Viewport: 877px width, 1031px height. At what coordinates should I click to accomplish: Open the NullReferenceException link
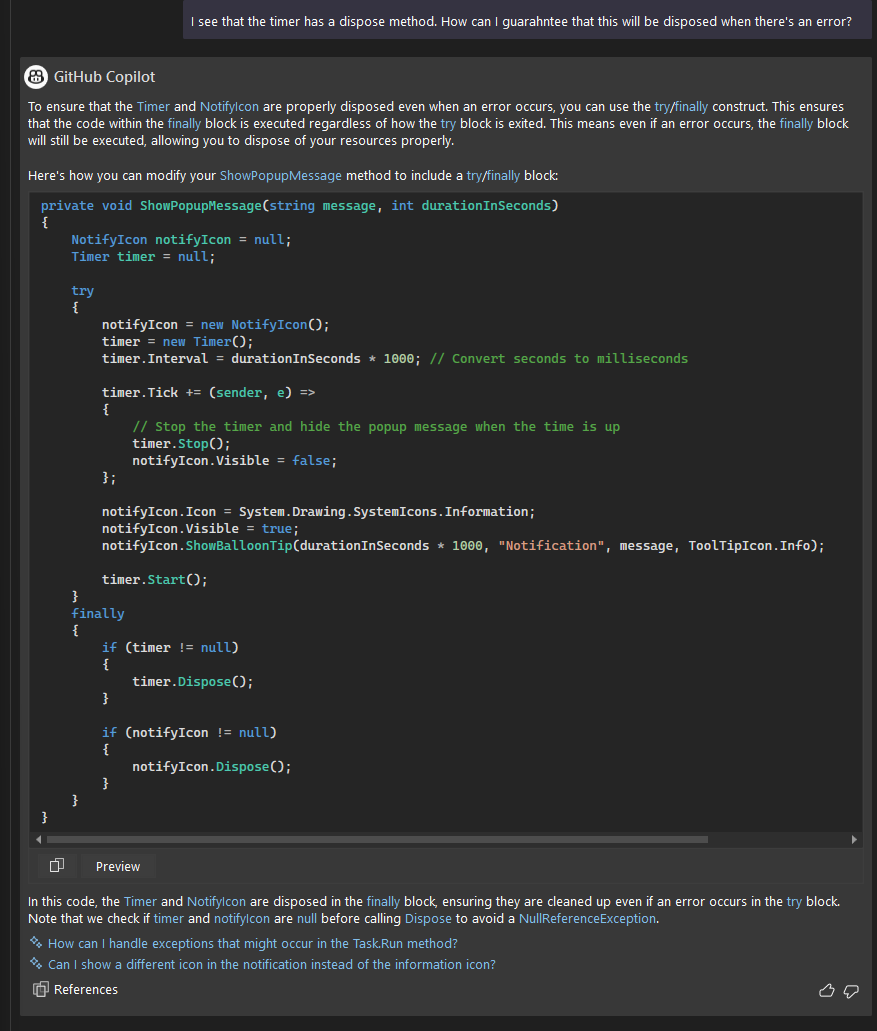pos(587,919)
